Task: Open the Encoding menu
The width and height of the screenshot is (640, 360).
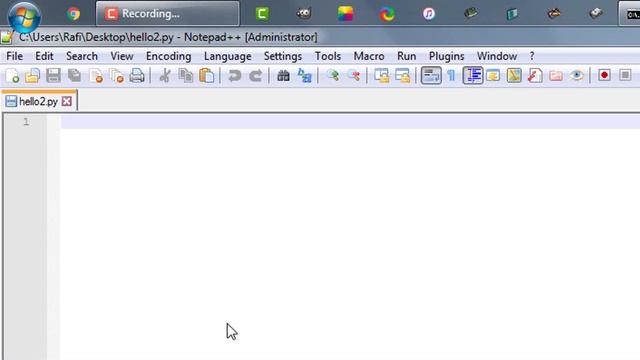Action: tap(169, 56)
